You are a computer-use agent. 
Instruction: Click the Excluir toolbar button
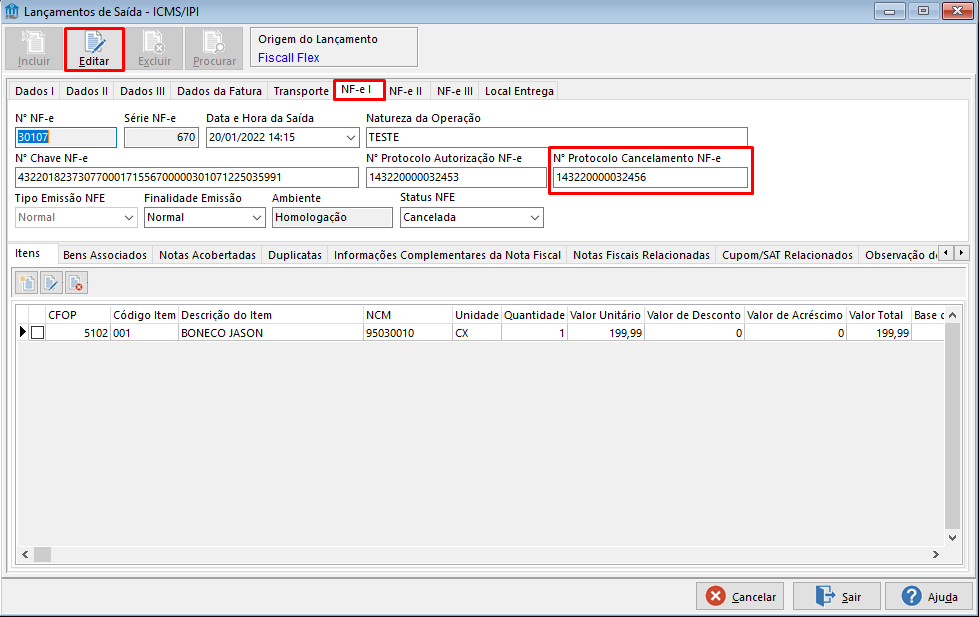click(x=154, y=49)
